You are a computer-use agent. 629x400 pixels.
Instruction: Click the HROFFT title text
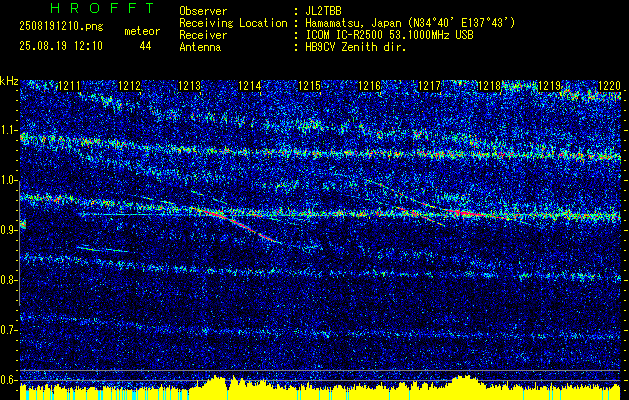coord(102,8)
